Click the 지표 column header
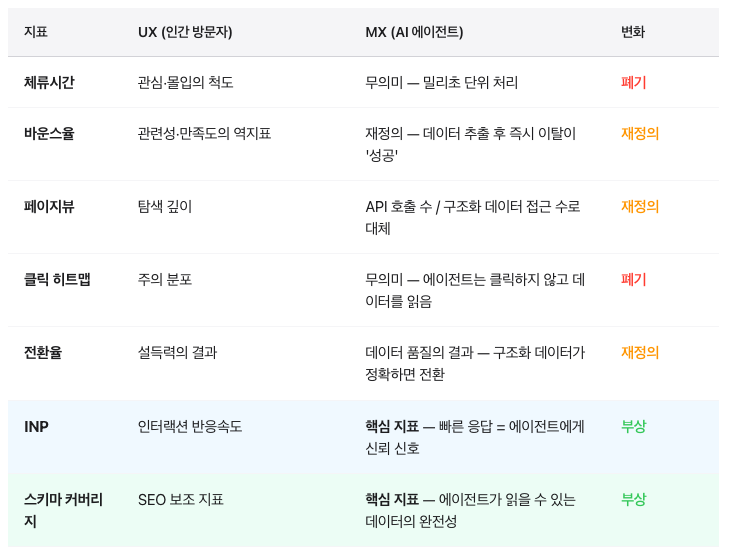Screen dimensions: 730x559 tap(36, 32)
